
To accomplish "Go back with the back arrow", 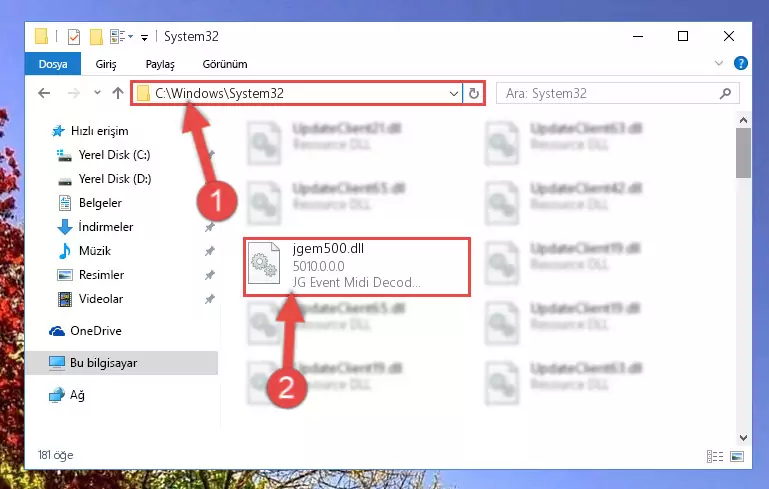I will 44,93.
